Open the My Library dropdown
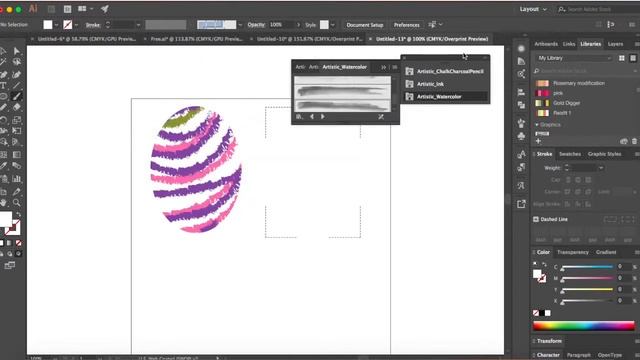 pos(574,58)
